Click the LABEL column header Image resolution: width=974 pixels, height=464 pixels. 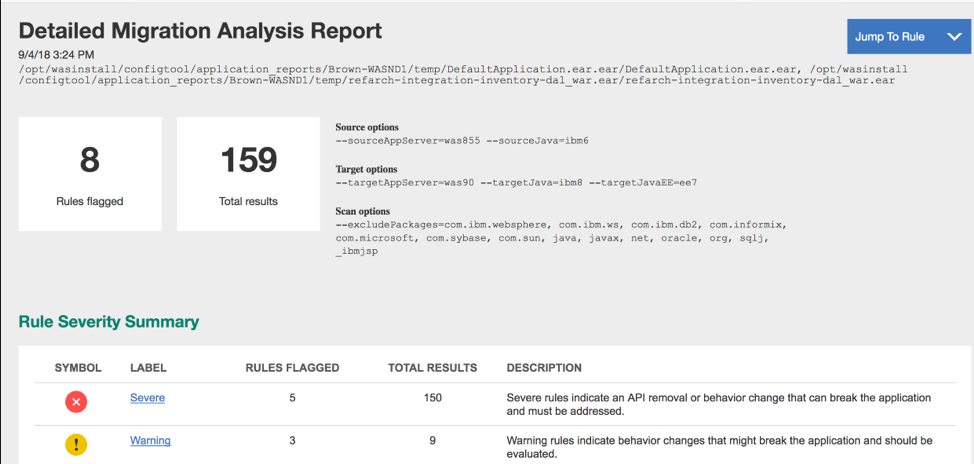(x=148, y=368)
